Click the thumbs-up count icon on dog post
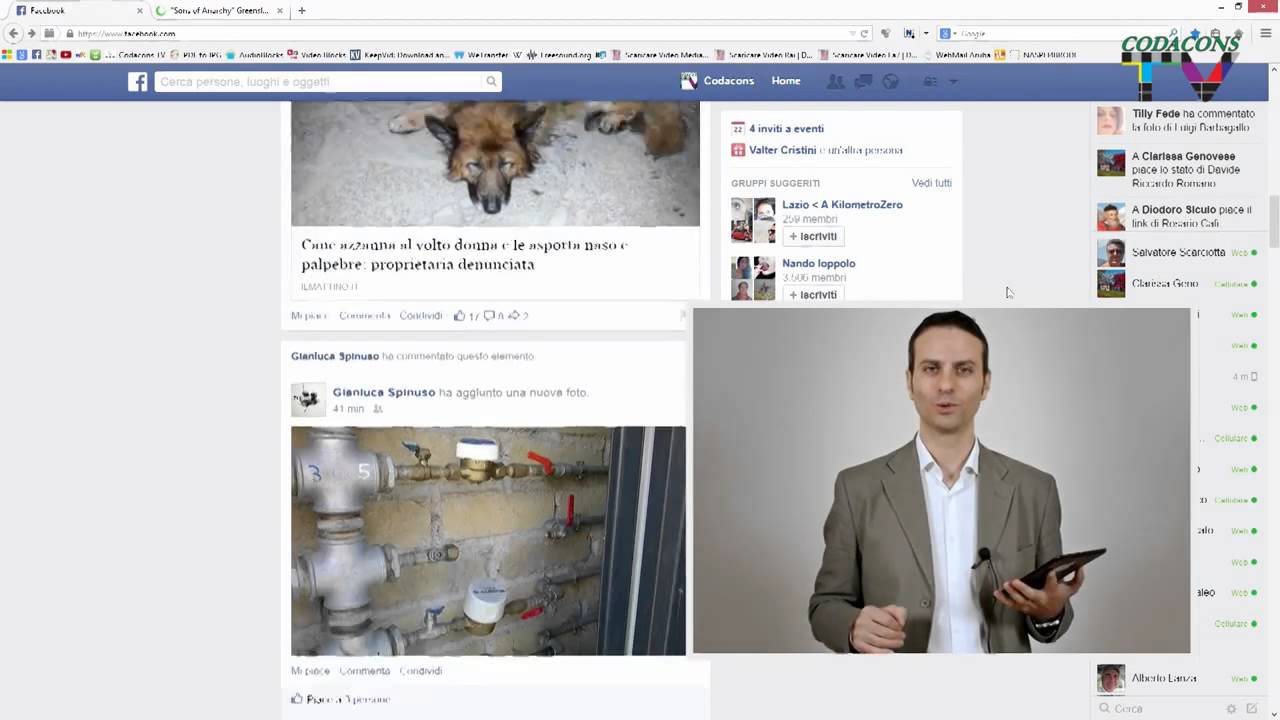 (459, 316)
